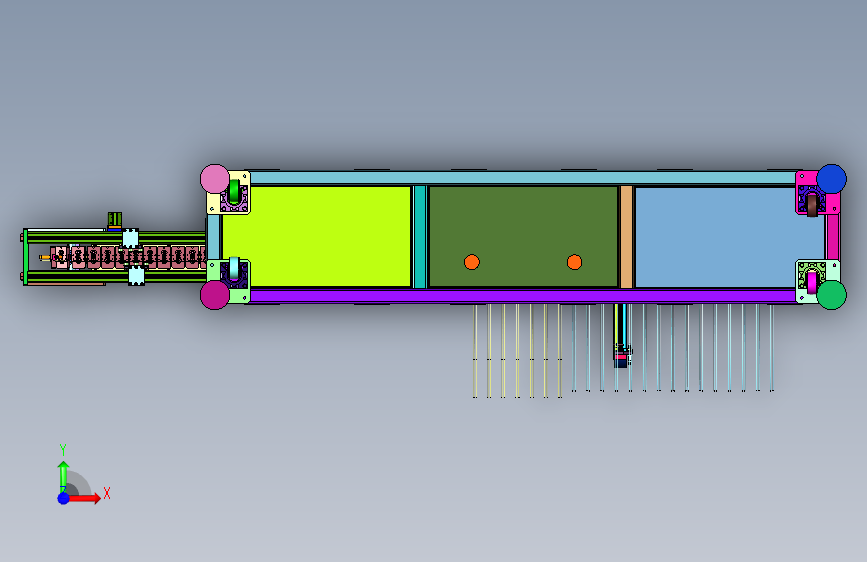Select the brown caster wheel at top-right

(x=812, y=206)
